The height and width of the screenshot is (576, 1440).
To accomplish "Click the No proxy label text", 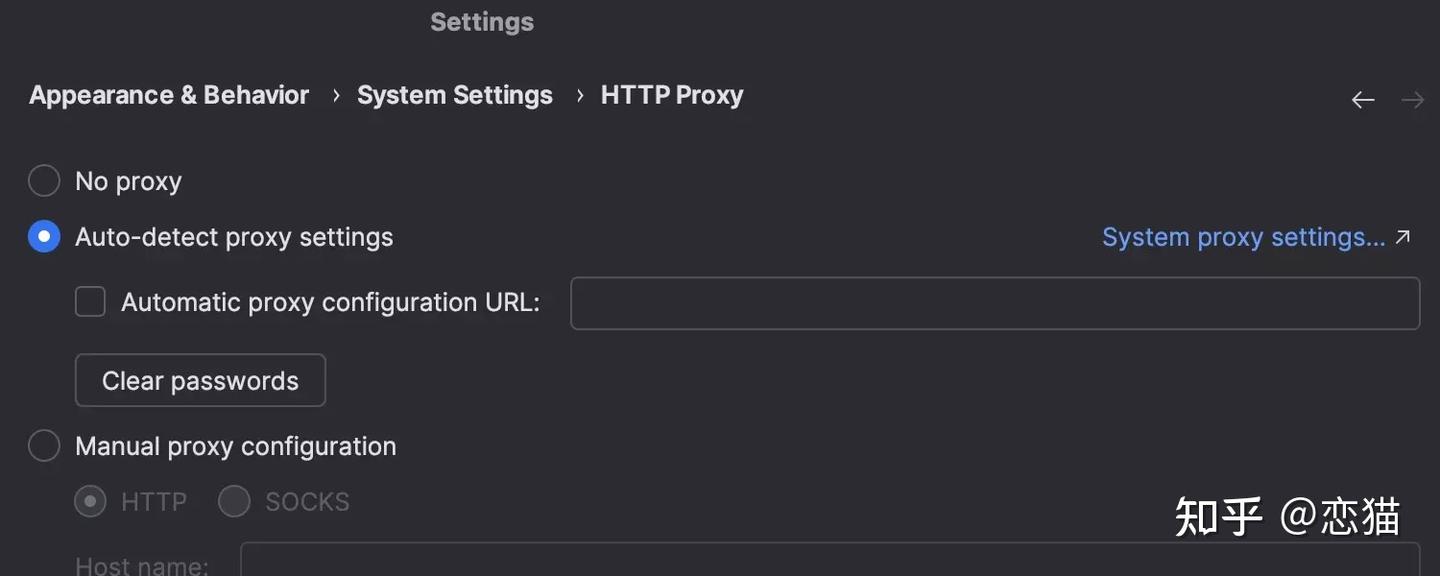I will click(x=128, y=180).
